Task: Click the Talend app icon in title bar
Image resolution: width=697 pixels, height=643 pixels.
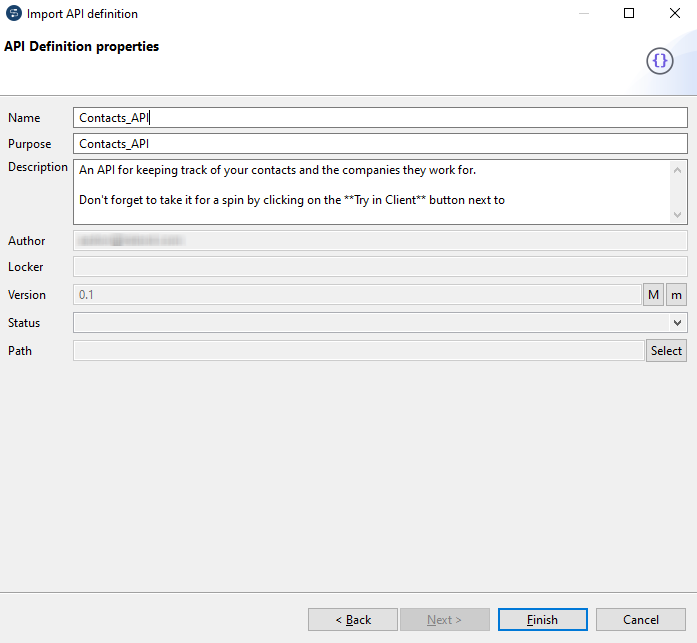Action: [x=14, y=13]
